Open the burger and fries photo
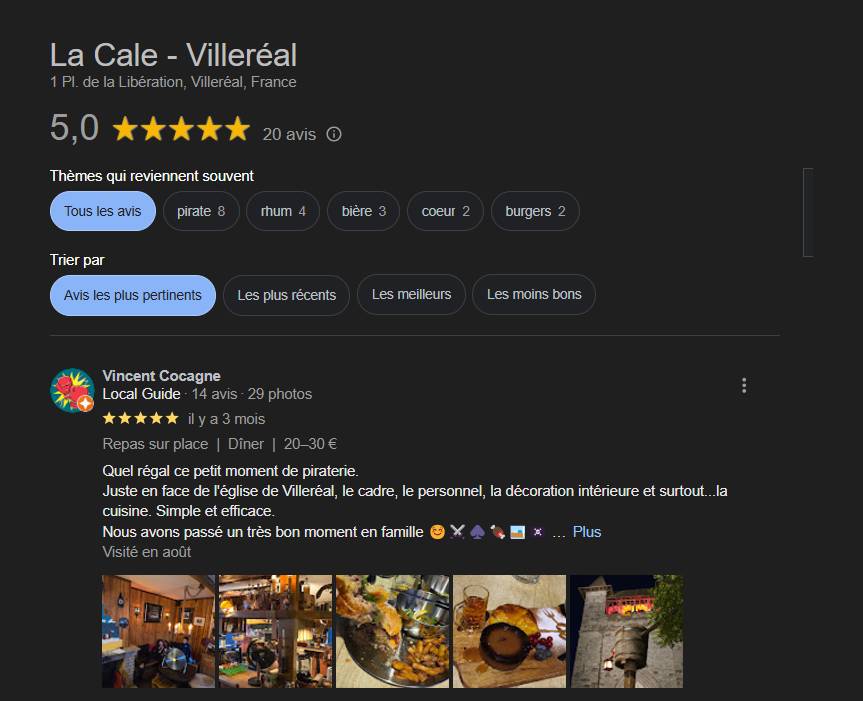 coord(392,631)
